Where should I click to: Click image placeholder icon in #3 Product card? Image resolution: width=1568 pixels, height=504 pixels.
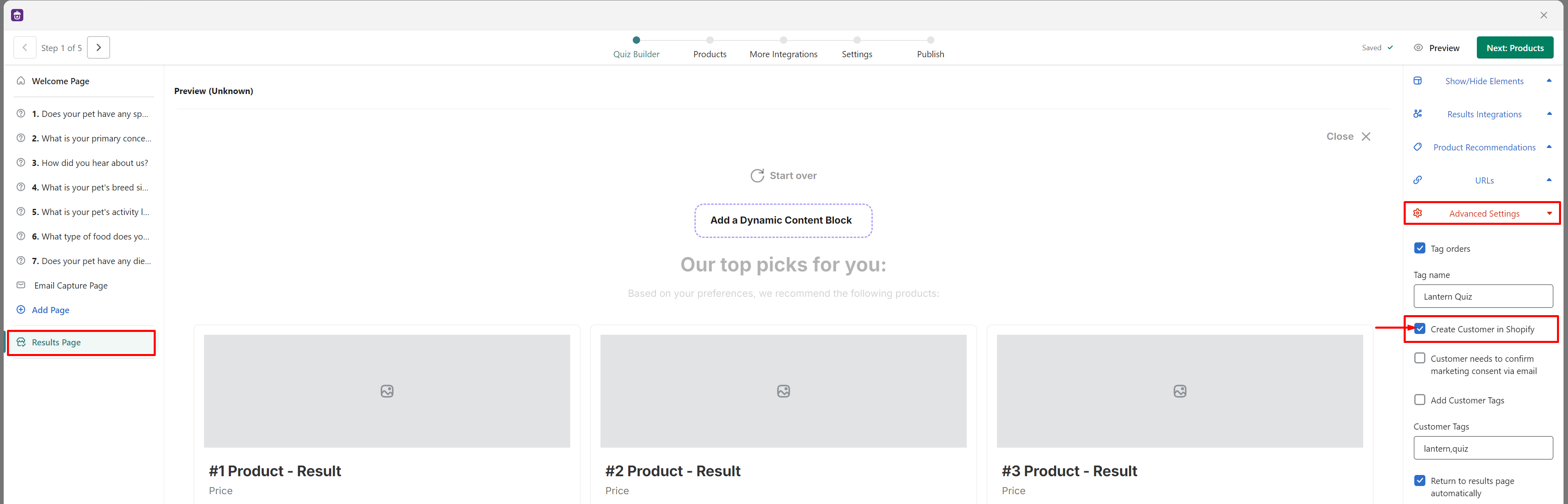click(1180, 392)
